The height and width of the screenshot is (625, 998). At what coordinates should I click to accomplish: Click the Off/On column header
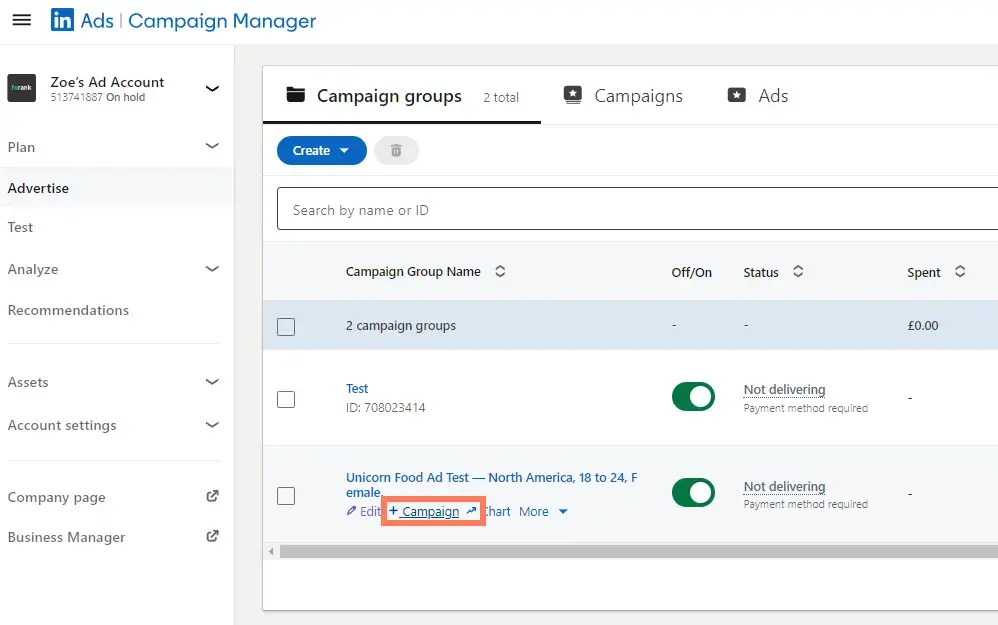[691, 272]
